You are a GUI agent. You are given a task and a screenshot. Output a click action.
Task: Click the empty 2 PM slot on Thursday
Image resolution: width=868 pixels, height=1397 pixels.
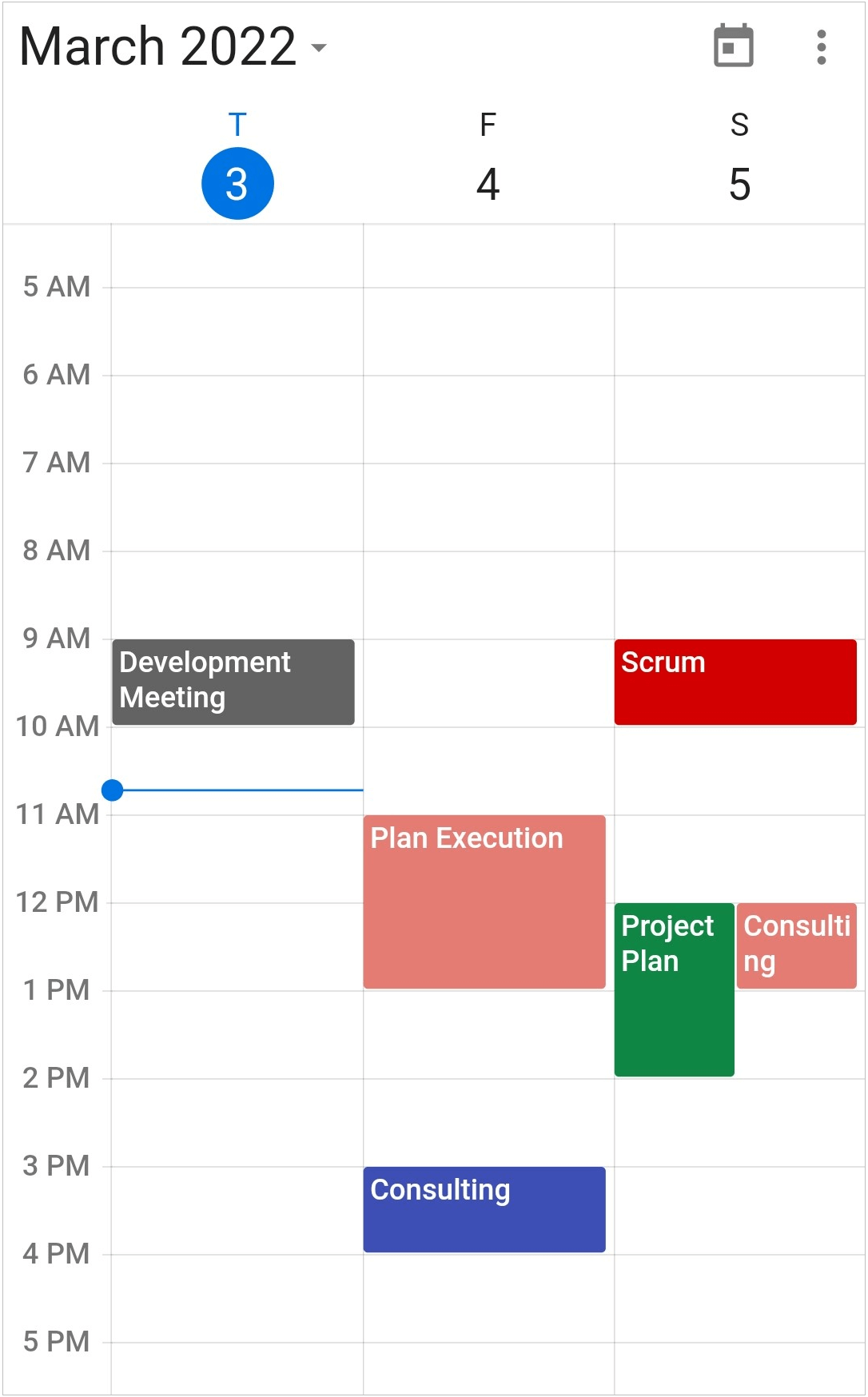point(237,1122)
